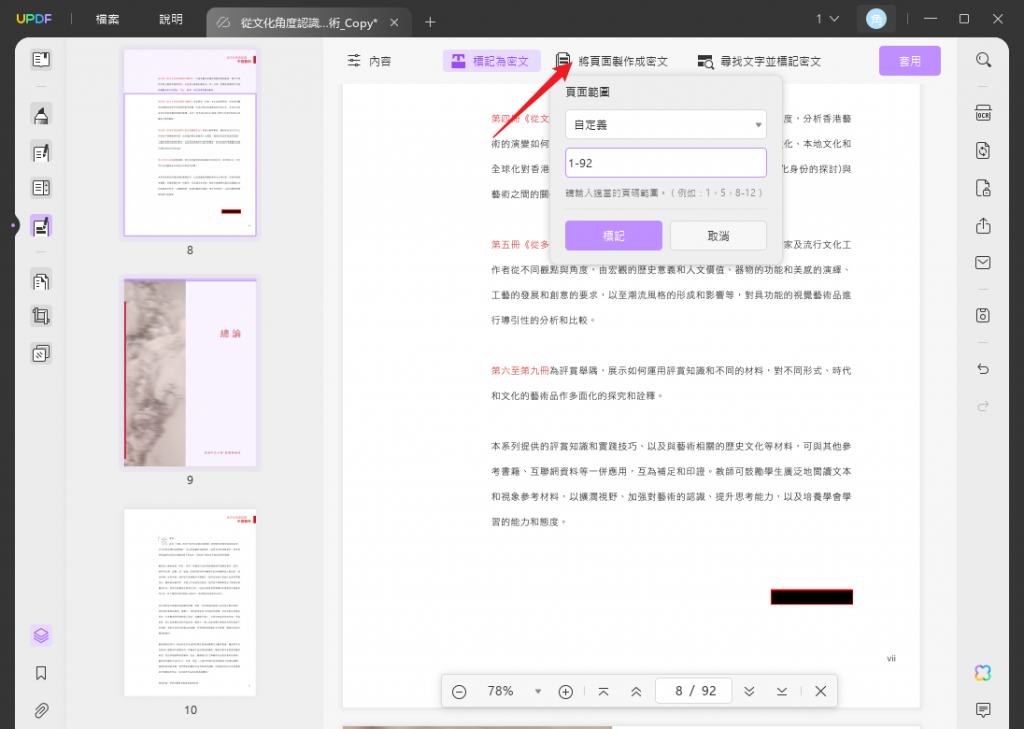Image resolution: width=1024 pixels, height=729 pixels.
Task: Select the Comment highlighter tool in sidebar
Action: (x=41, y=116)
